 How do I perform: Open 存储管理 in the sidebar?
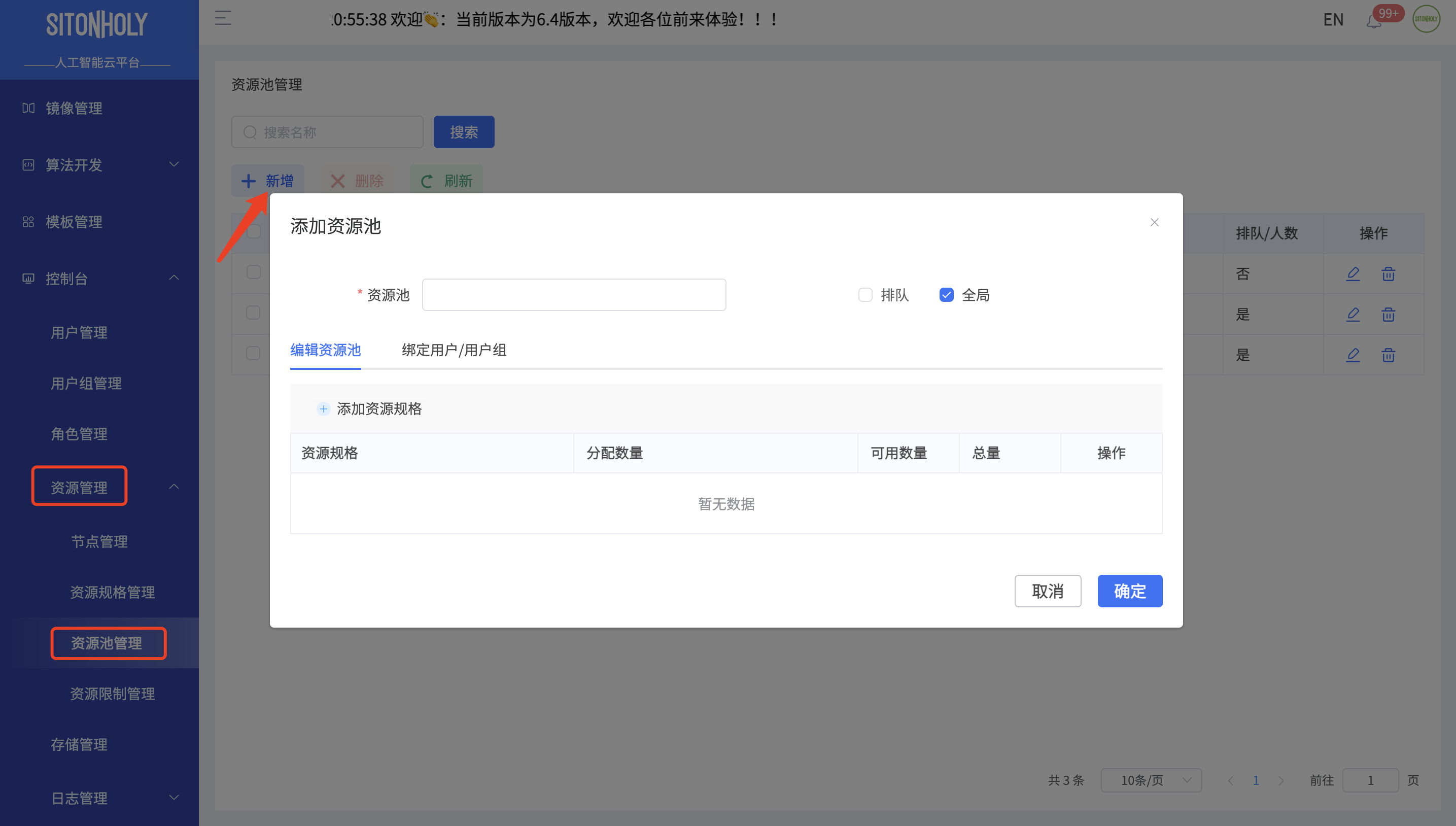point(79,744)
